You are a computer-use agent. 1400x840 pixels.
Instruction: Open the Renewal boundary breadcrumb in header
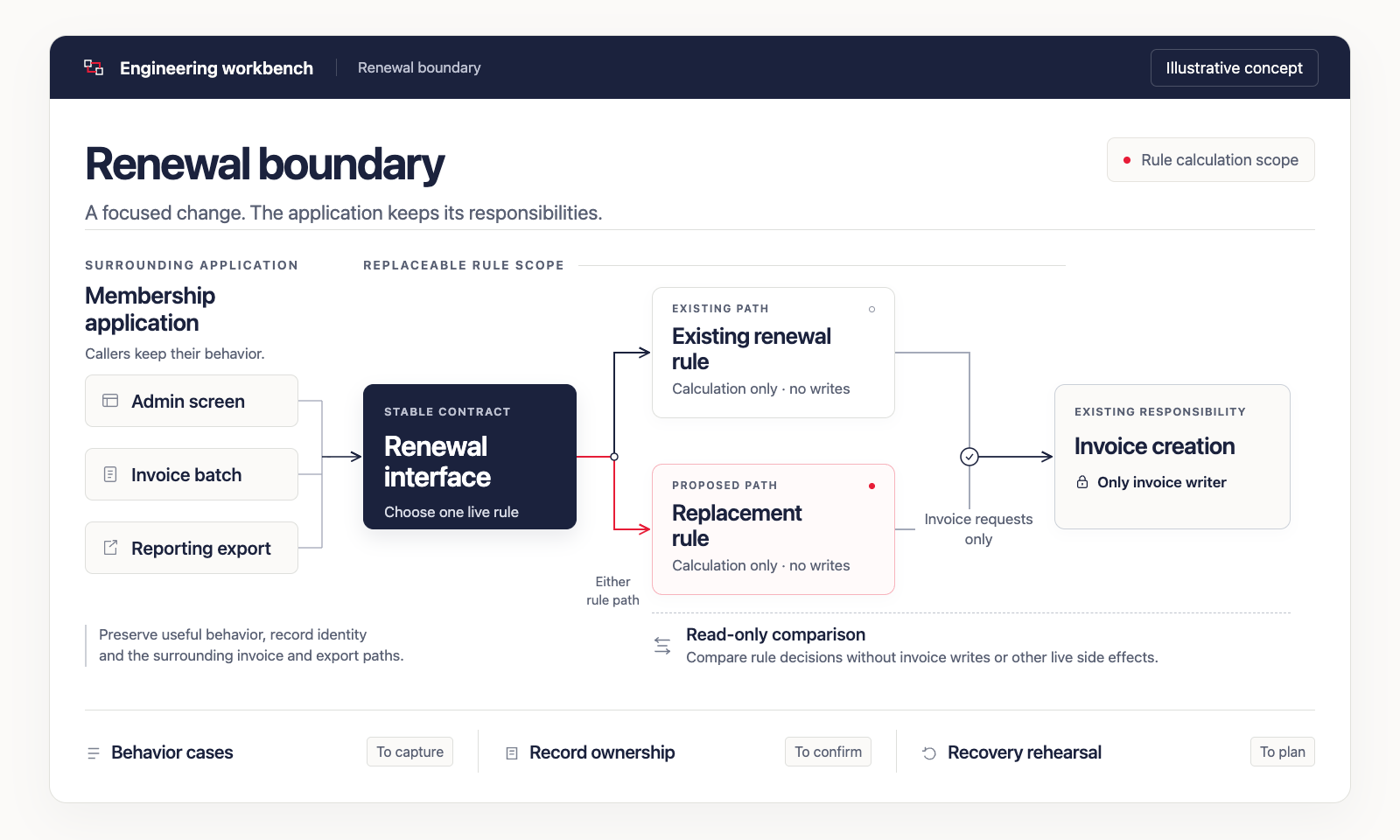click(419, 67)
